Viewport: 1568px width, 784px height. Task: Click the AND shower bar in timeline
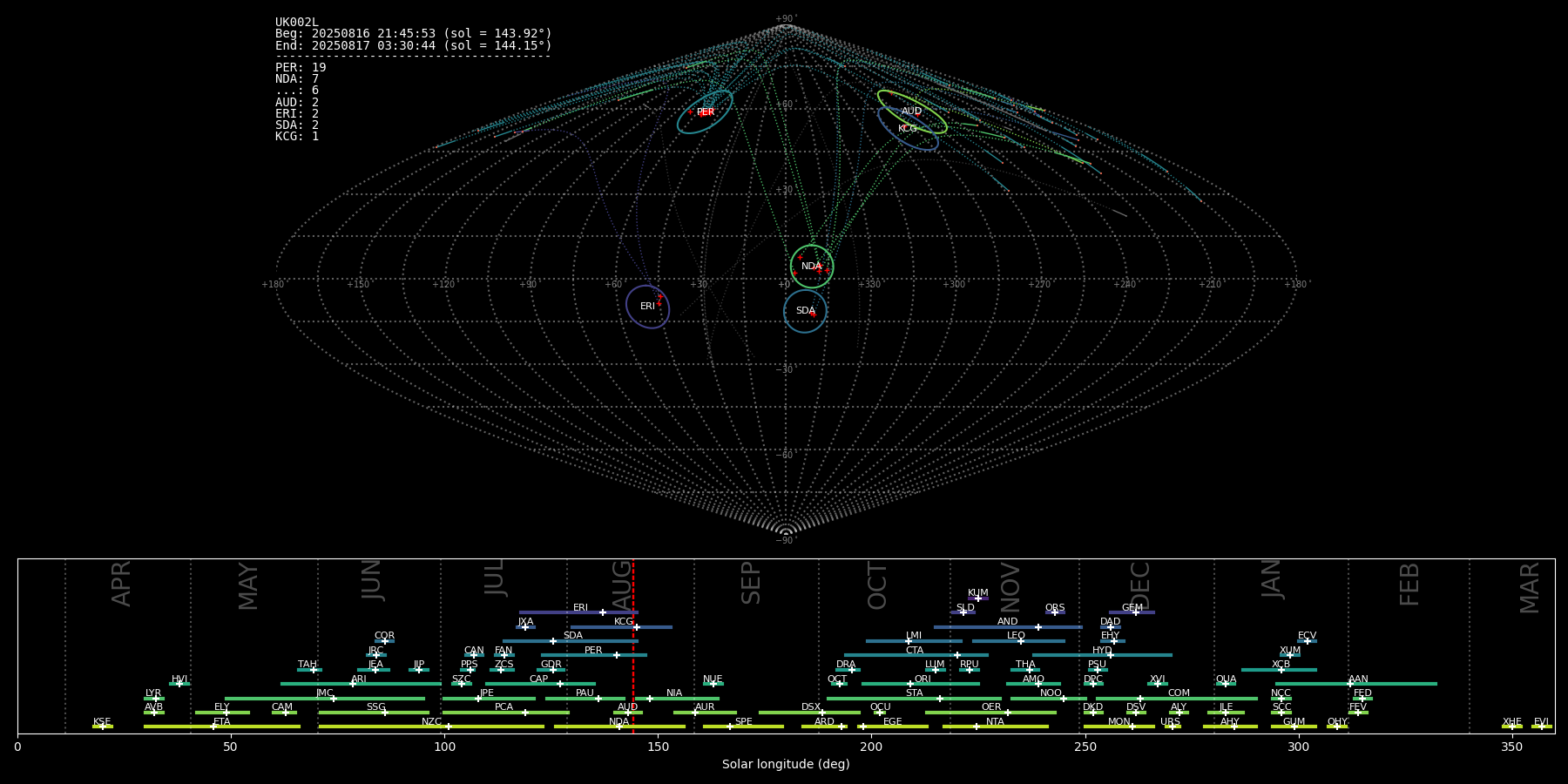click(x=1008, y=627)
